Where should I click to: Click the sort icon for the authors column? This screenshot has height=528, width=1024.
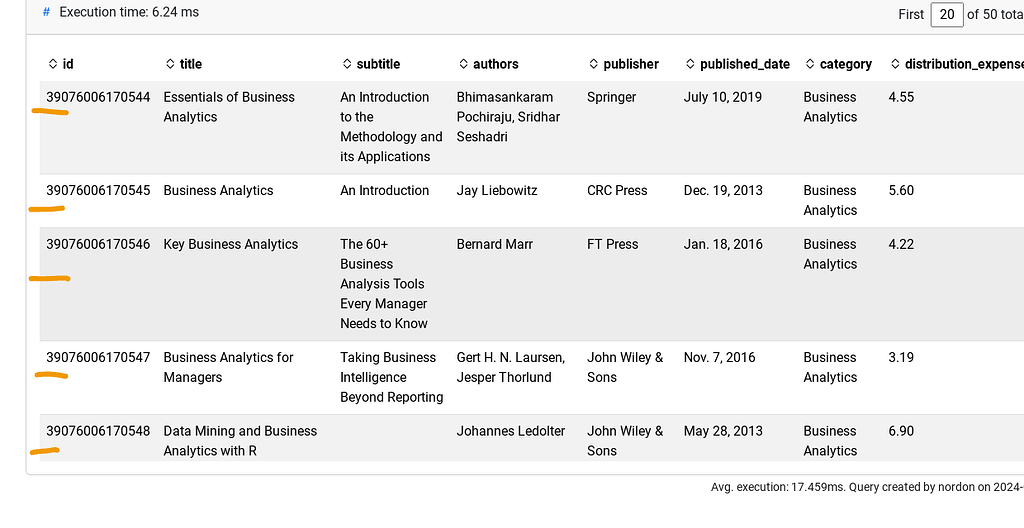[464, 64]
